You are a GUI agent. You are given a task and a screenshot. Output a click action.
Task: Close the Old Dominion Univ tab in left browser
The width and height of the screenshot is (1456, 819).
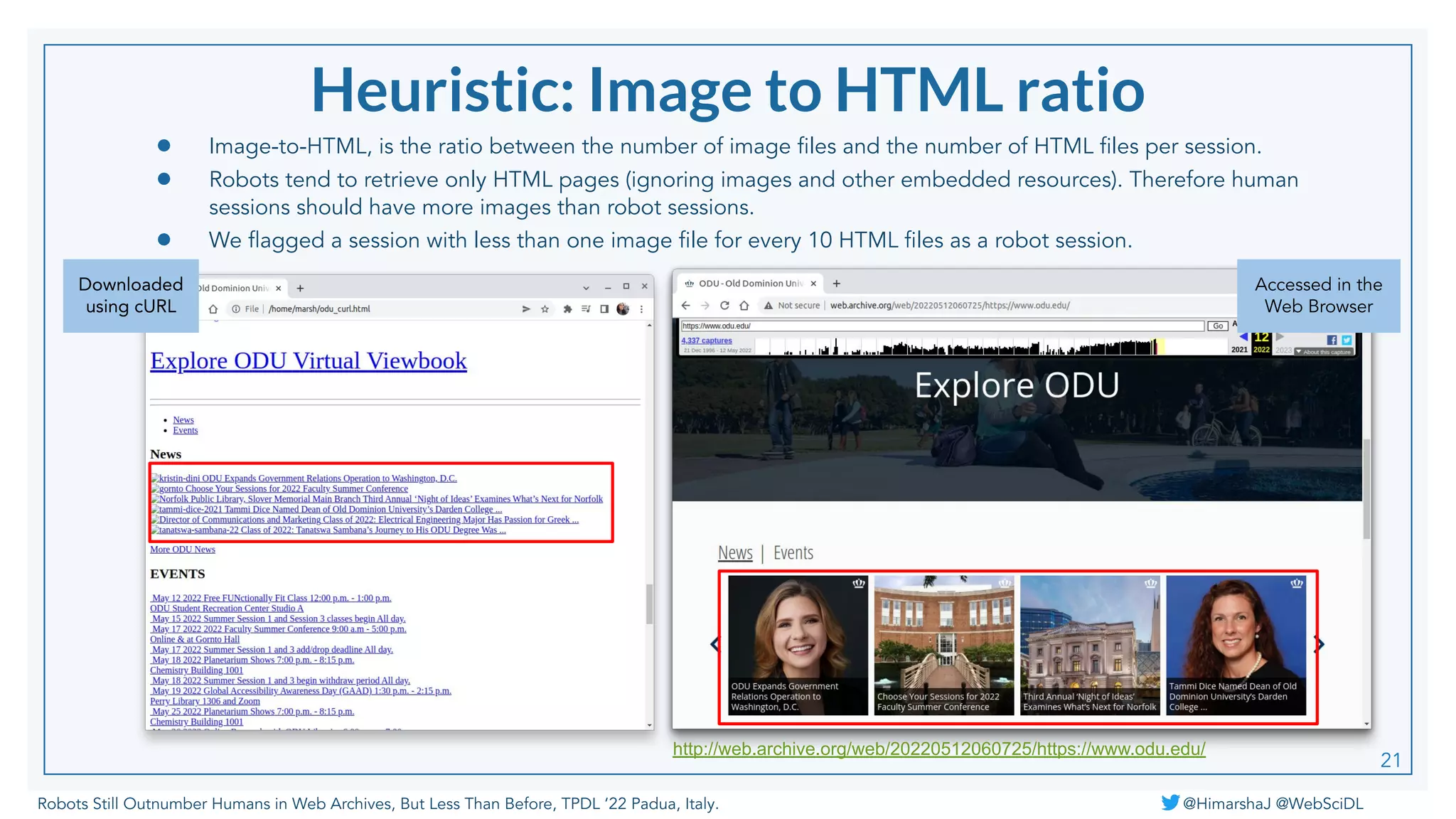click(x=279, y=288)
